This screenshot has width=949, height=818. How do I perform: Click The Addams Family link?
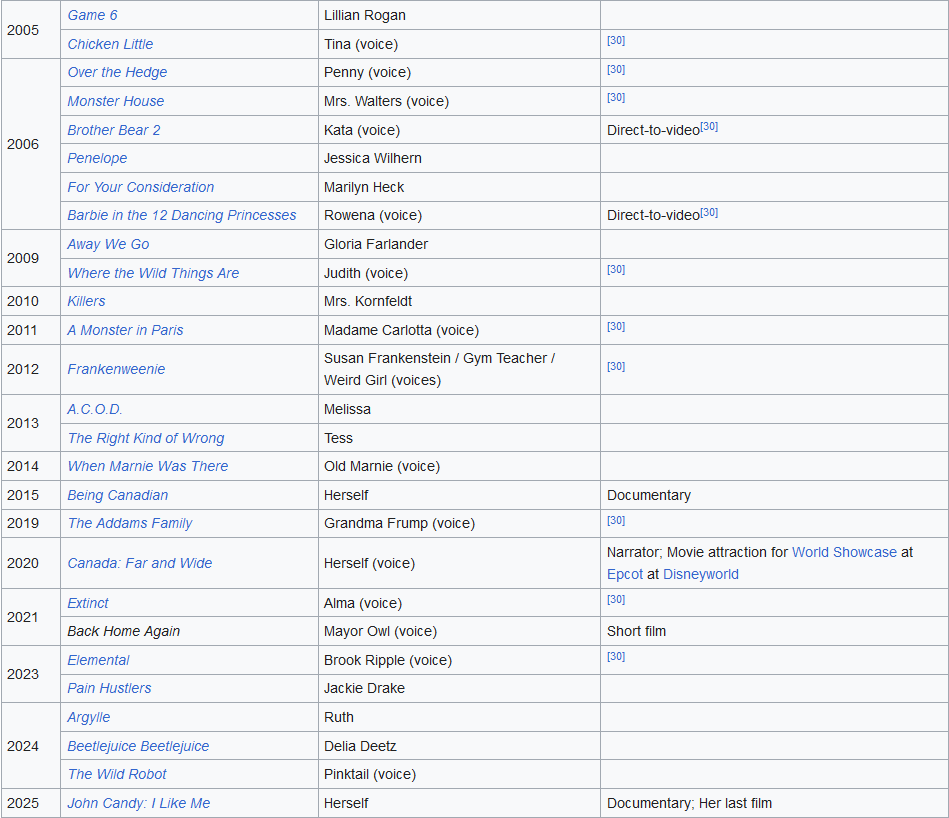(130, 523)
